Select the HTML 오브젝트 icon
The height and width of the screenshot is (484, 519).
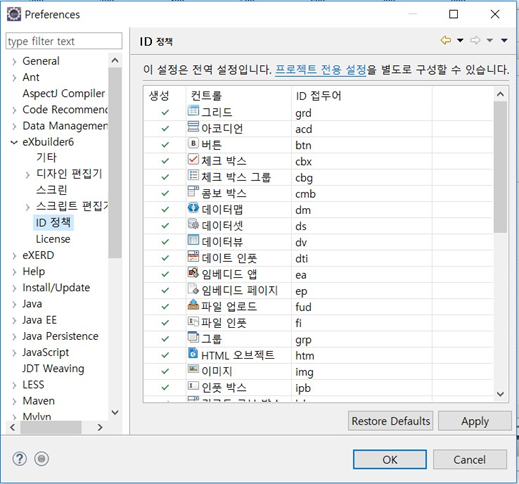pyautogui.click(x=193, y=353)
